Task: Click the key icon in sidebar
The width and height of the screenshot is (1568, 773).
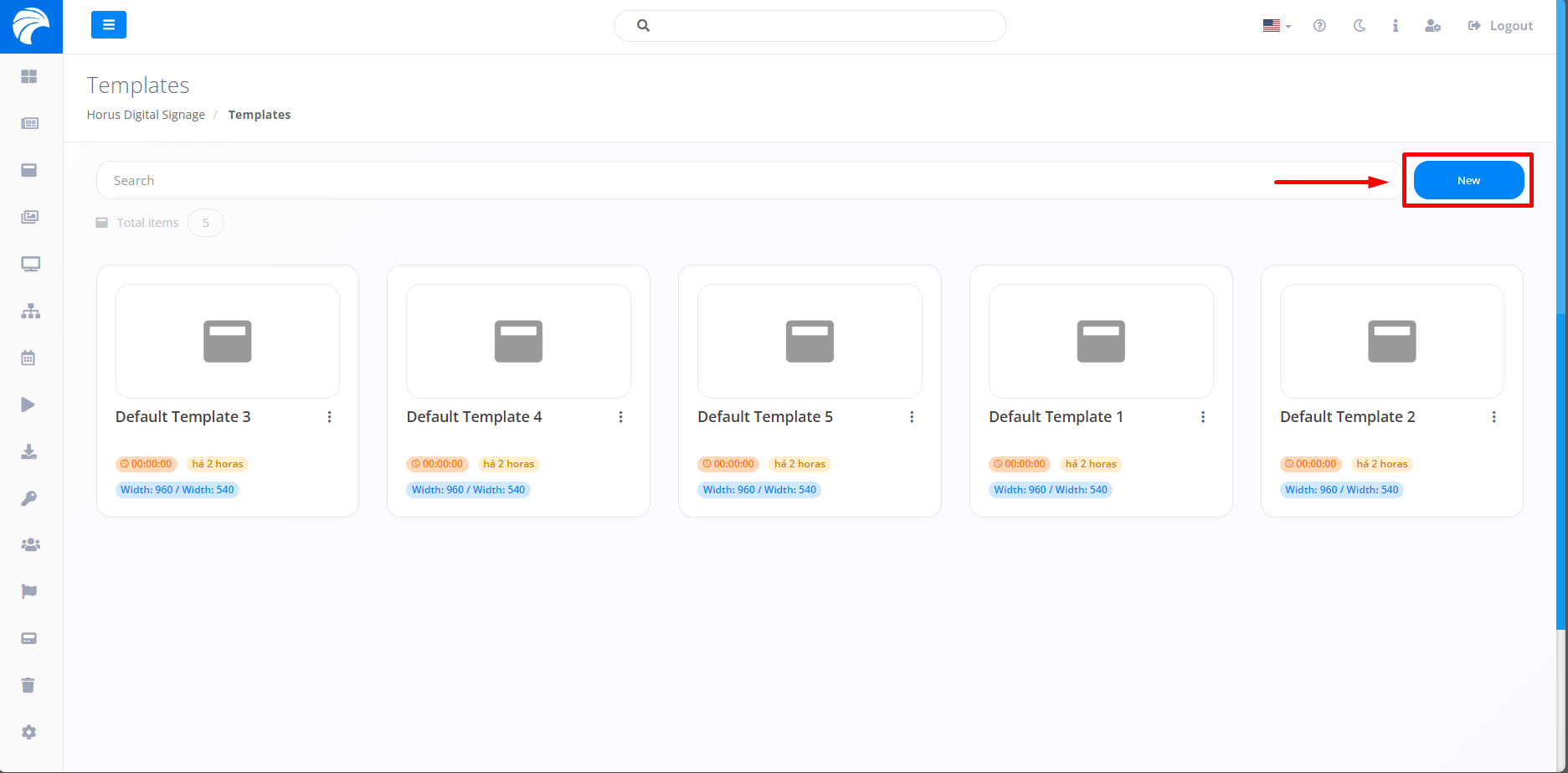Action: 29,499
